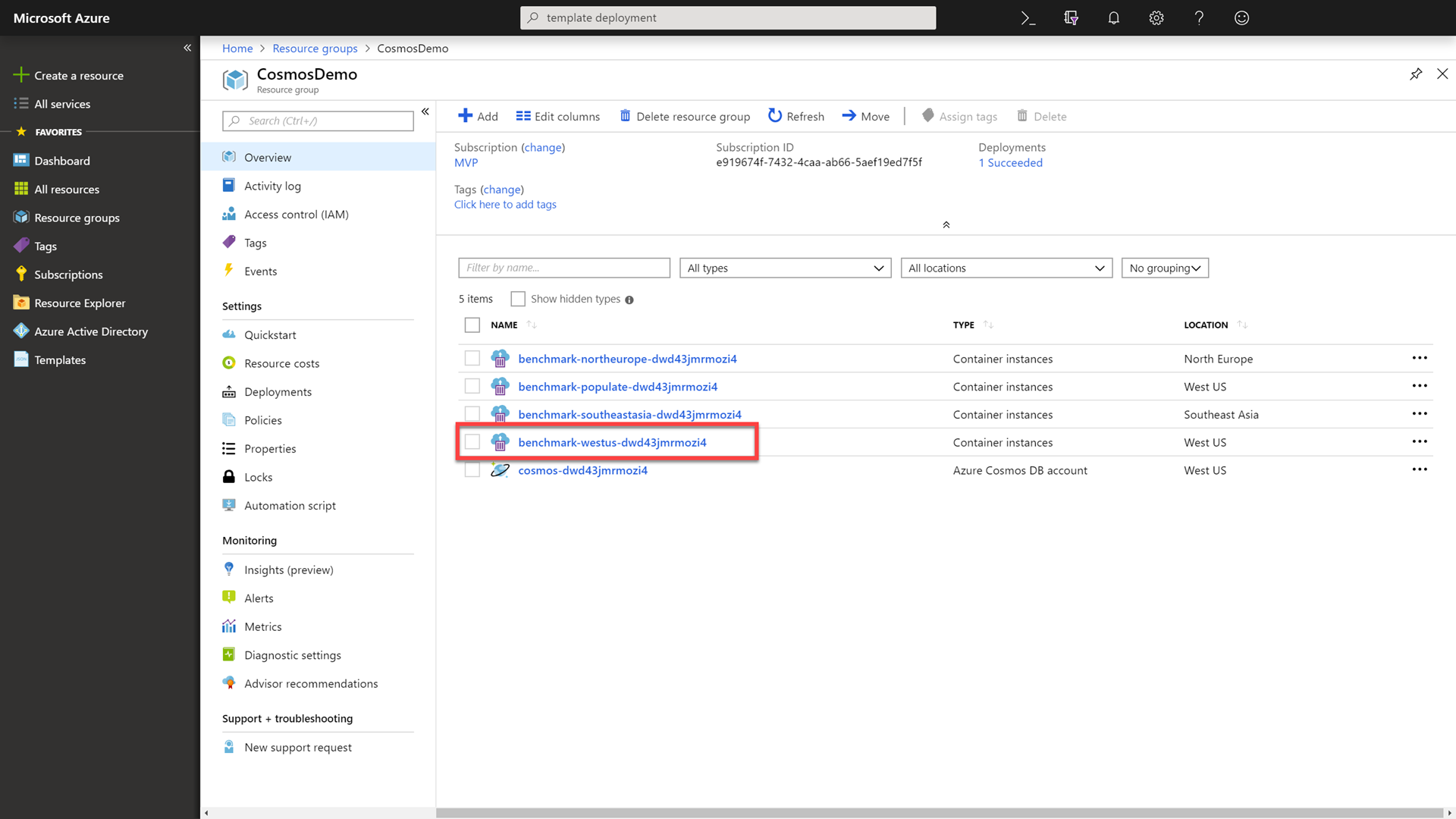Click the Refresh icon
Image resolution: width=1456 pixels, height=819 pixels.
tap(775, 116)
